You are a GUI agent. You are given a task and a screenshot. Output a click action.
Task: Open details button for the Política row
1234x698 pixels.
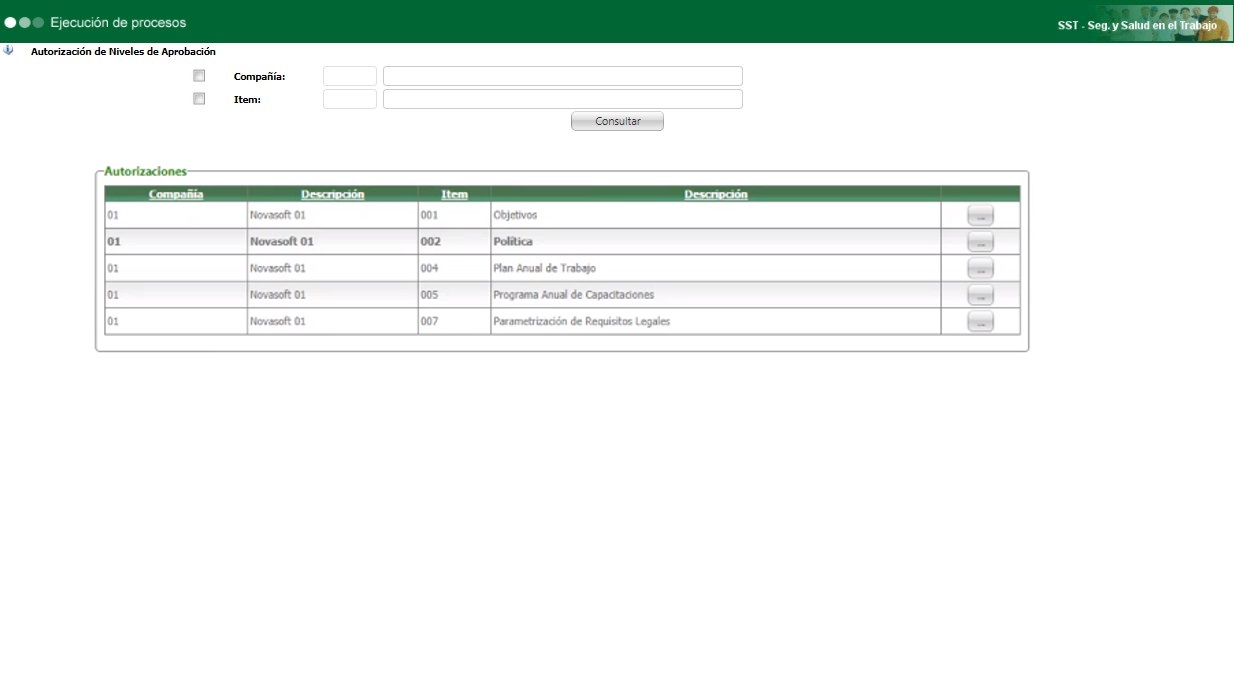coord(980,242)
